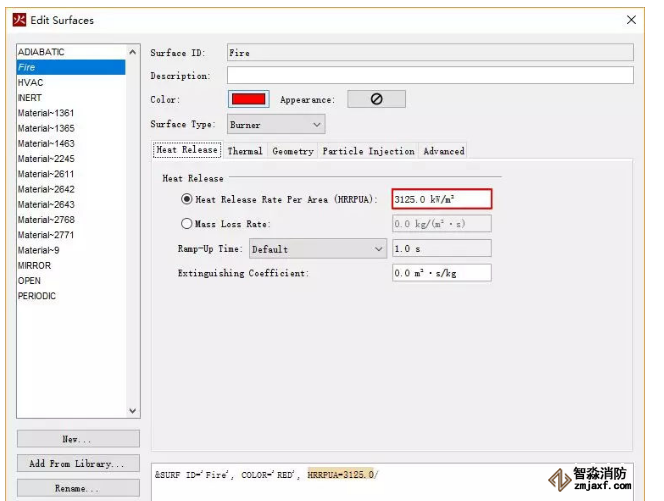Click the Appearance no-texture icon button
Screen dimensions: 664x501
point(376,99)
